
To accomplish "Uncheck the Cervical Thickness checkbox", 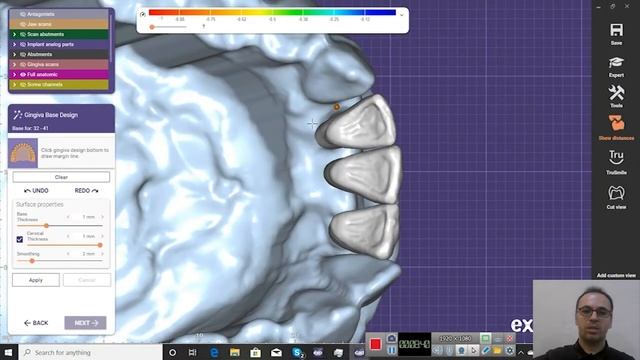I will (20, 239).
